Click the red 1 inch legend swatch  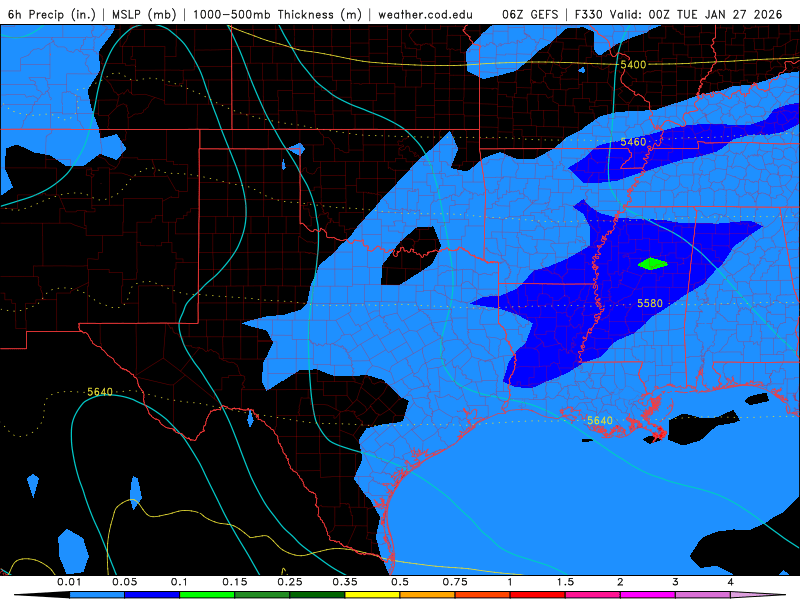click(x=538, y=595)
